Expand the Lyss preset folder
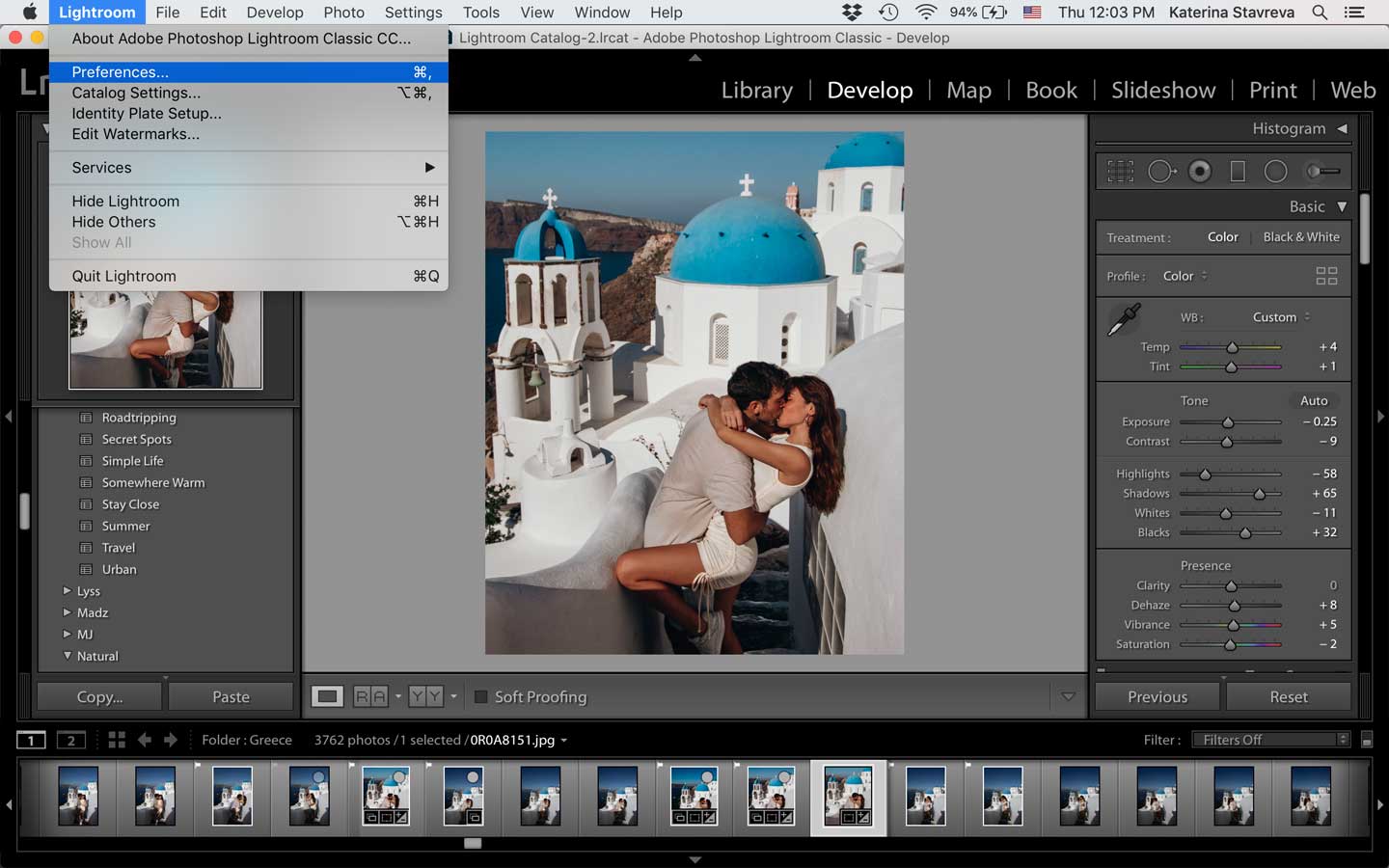 click(67, 590)
